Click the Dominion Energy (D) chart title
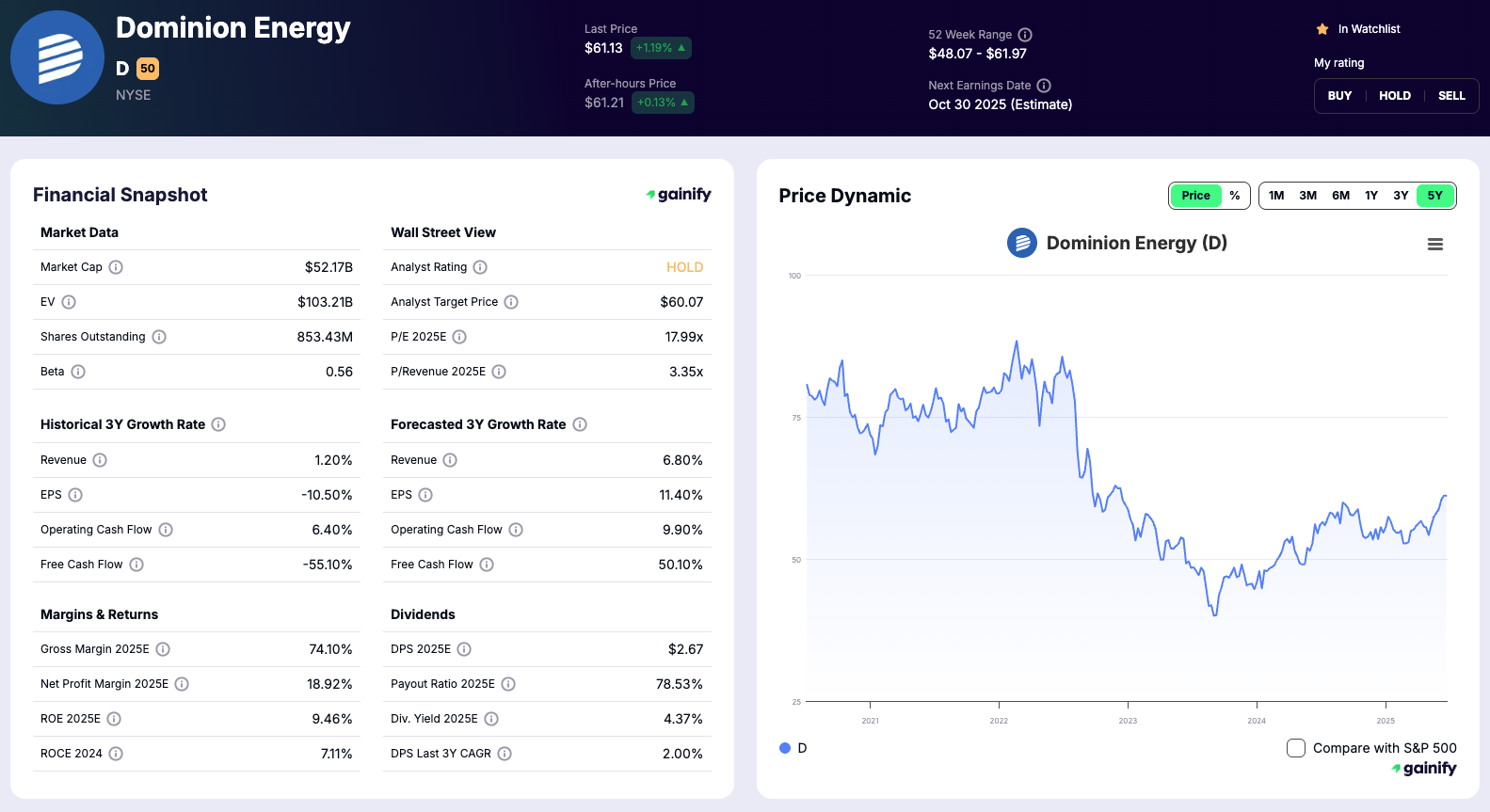Screen dimensions: 1490x812 pos(1136,243)
